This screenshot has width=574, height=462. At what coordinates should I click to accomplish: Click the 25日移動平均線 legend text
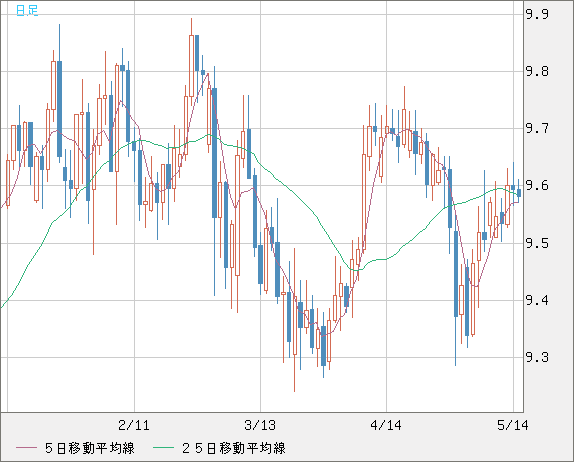pyautogui.click(x=234, y=448)
